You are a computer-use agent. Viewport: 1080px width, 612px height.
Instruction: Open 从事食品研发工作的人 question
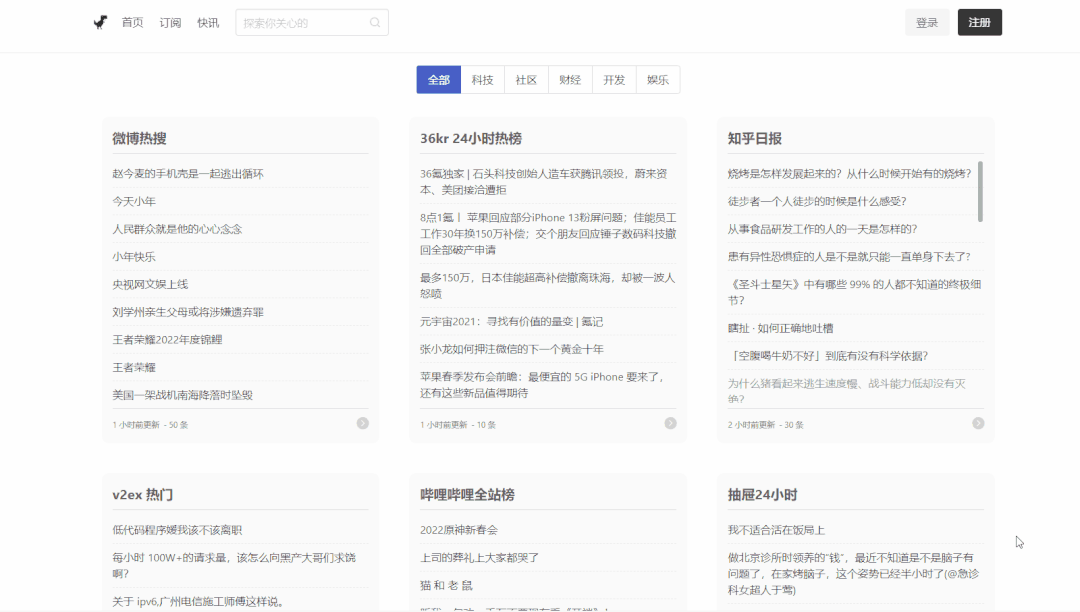[822, 229]
